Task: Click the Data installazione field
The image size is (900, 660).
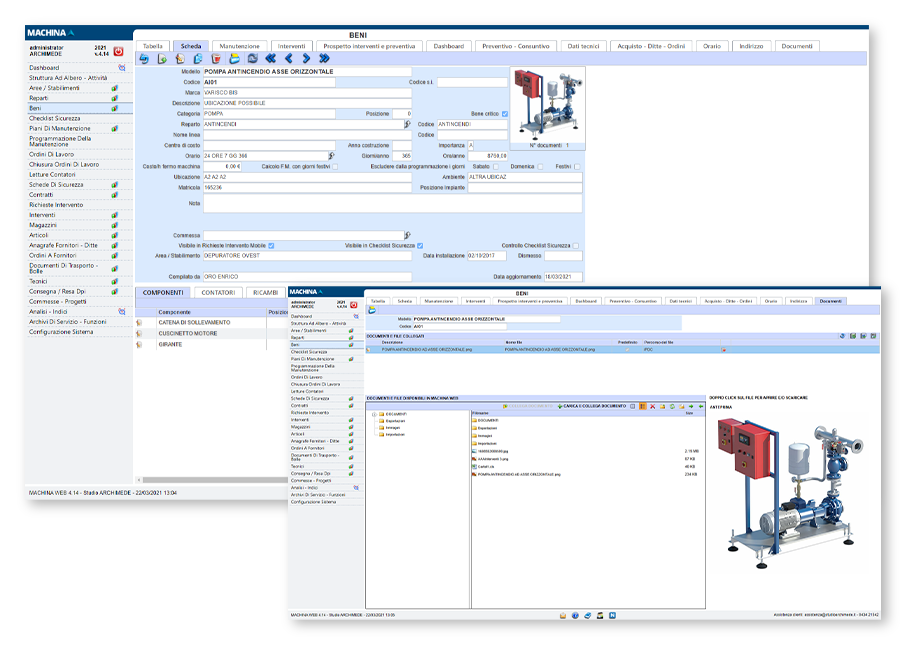Action: coord(487,256)
